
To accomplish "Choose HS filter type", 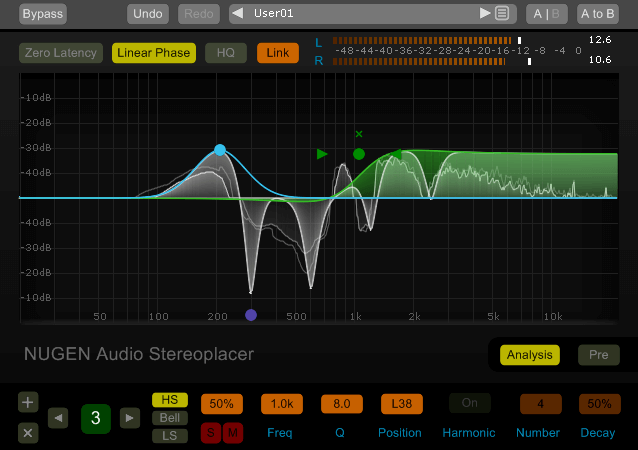I will pyautogui.click(x=170, y=400).
